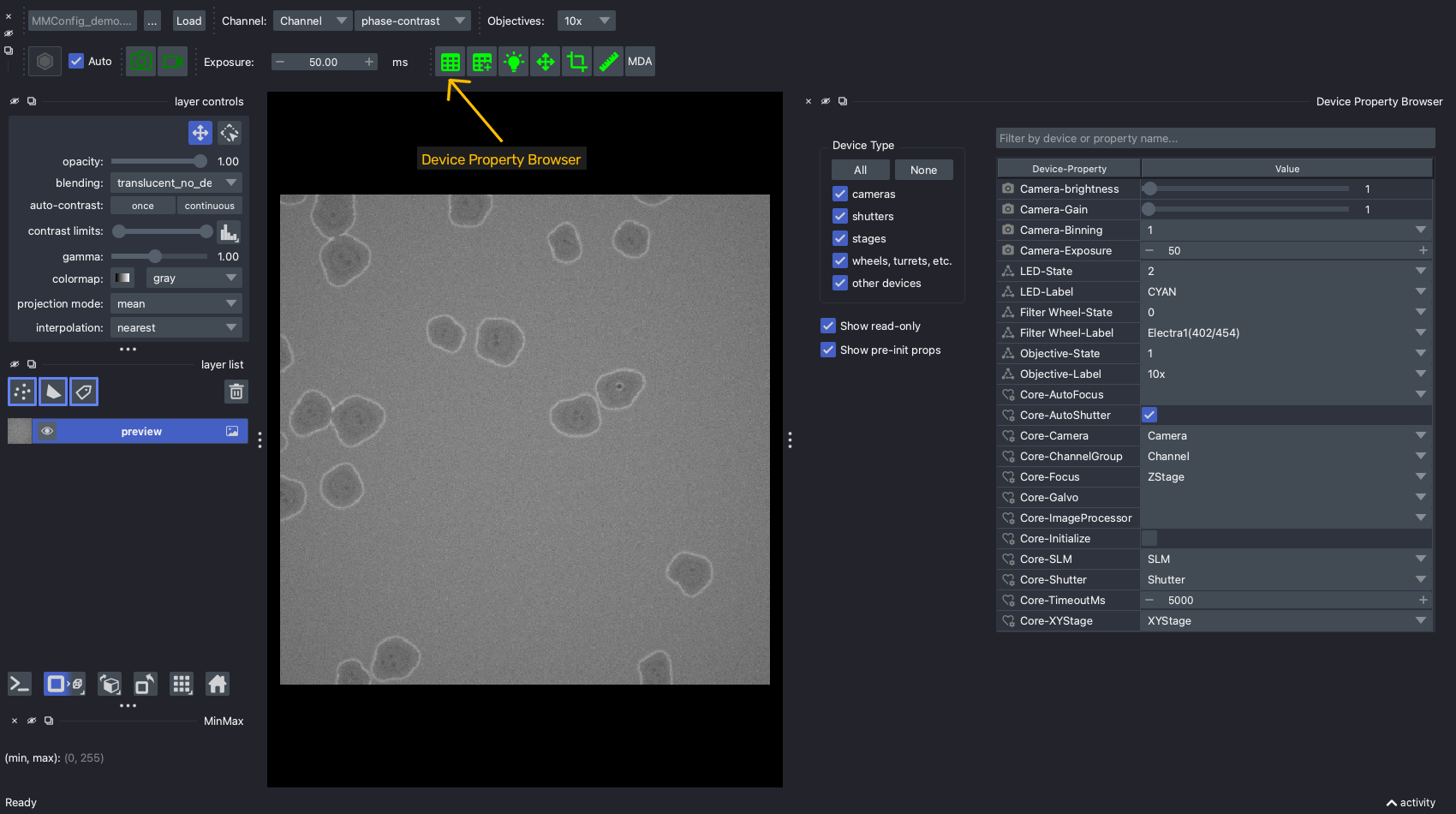Click the Camera-brightness slider
This screenshot has height=814, width=1456.
pos(1246,189)
